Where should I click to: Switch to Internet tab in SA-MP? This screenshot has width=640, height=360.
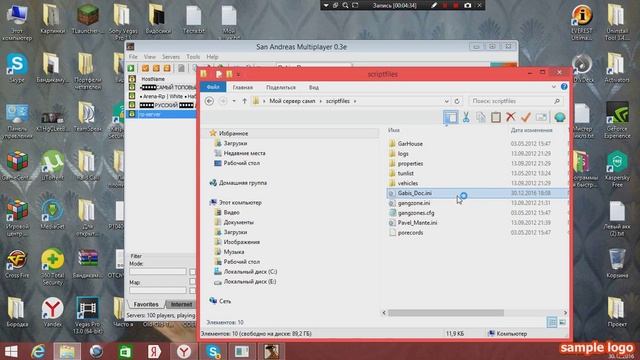[x=181, y=304]
